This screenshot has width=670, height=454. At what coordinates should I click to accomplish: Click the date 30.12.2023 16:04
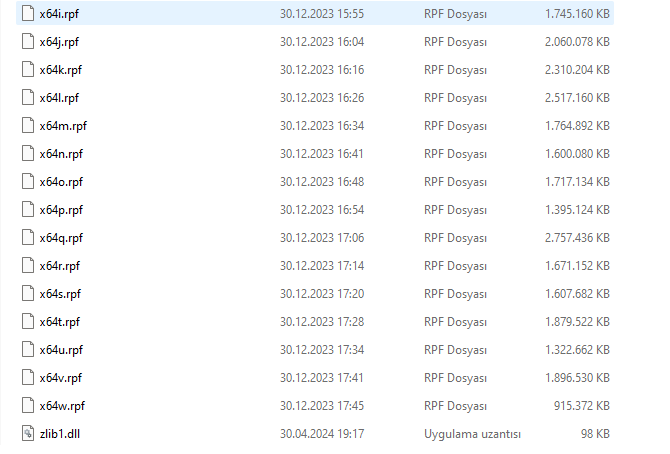pyautogui.click(x=322, y=42)
